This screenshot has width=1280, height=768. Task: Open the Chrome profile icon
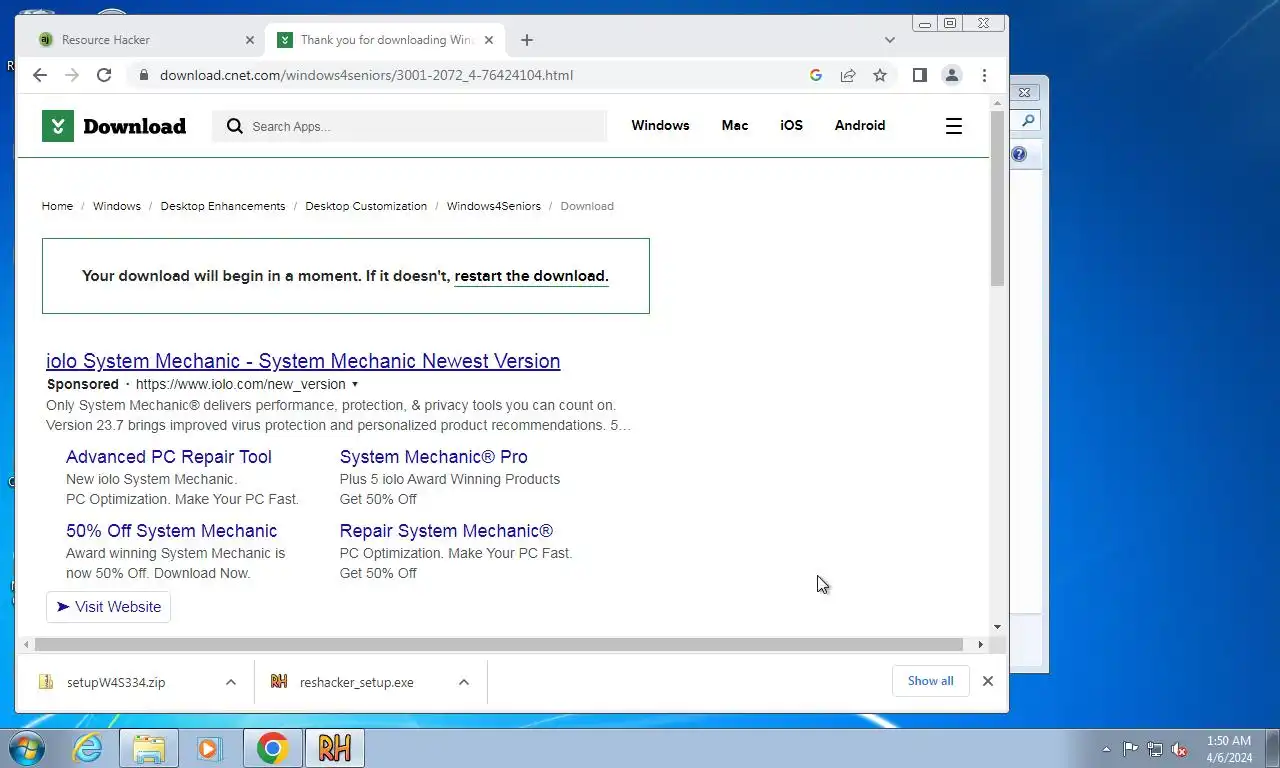952,75
